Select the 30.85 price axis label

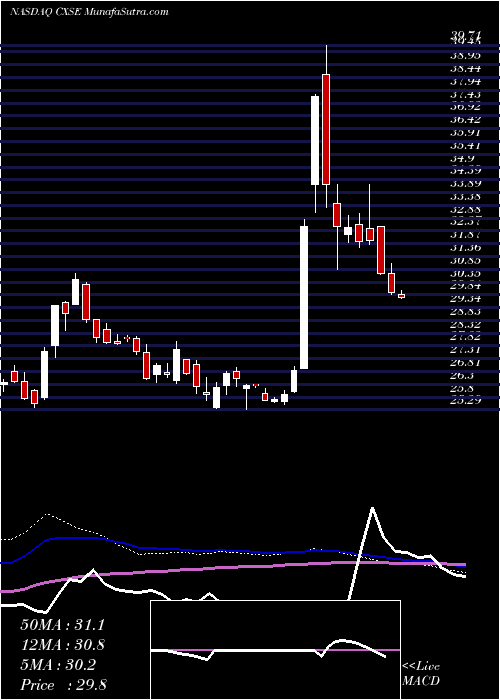[466, 261]
